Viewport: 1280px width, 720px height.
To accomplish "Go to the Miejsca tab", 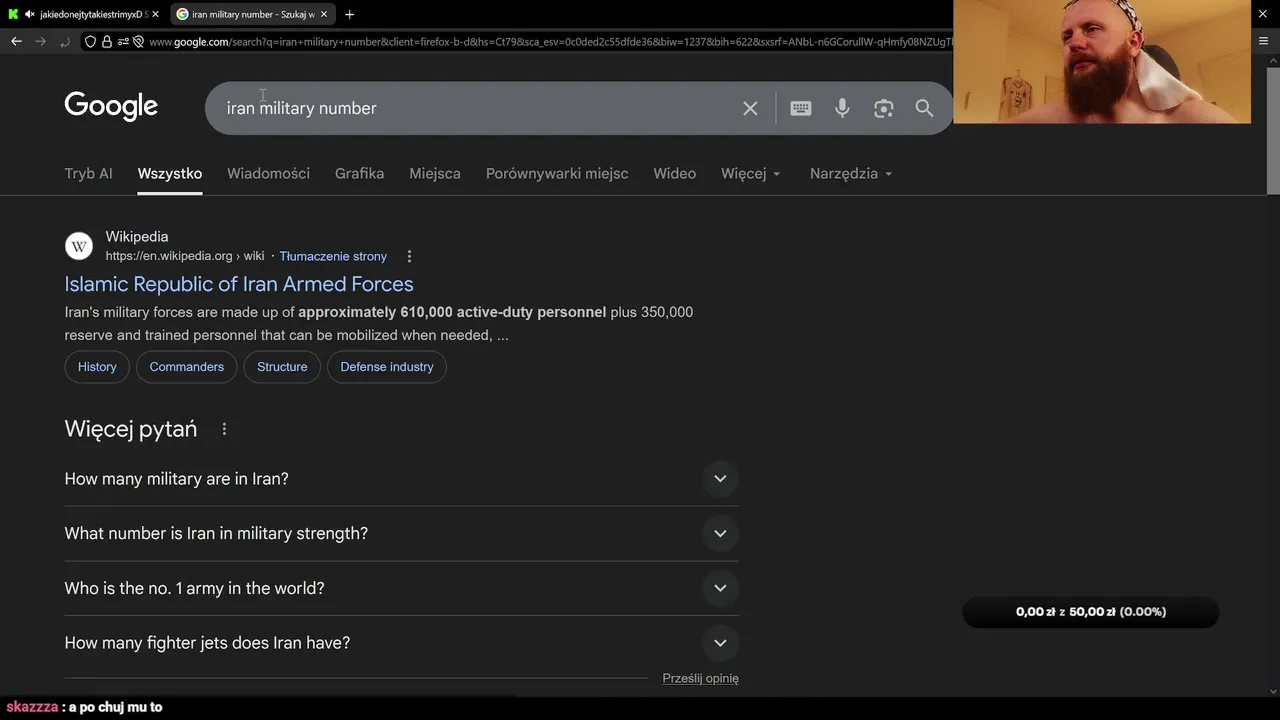I will pyautogui.click(x=435, y=173).
